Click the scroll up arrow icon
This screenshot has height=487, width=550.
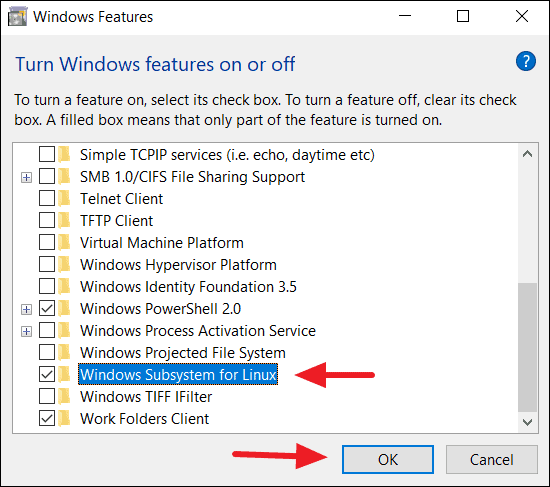(x=527, y=154)
